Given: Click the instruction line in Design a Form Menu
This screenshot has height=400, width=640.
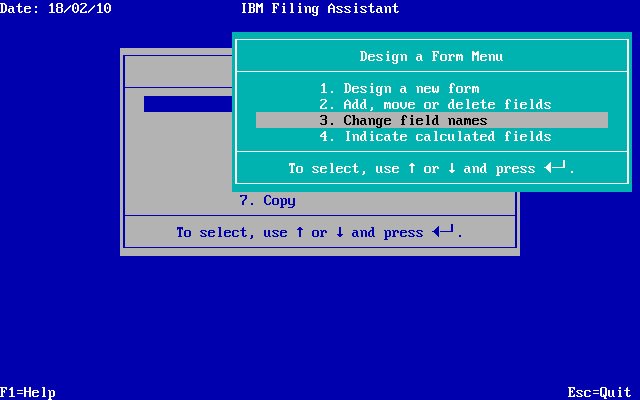Looking at the screenshot, I should point(431,168).
